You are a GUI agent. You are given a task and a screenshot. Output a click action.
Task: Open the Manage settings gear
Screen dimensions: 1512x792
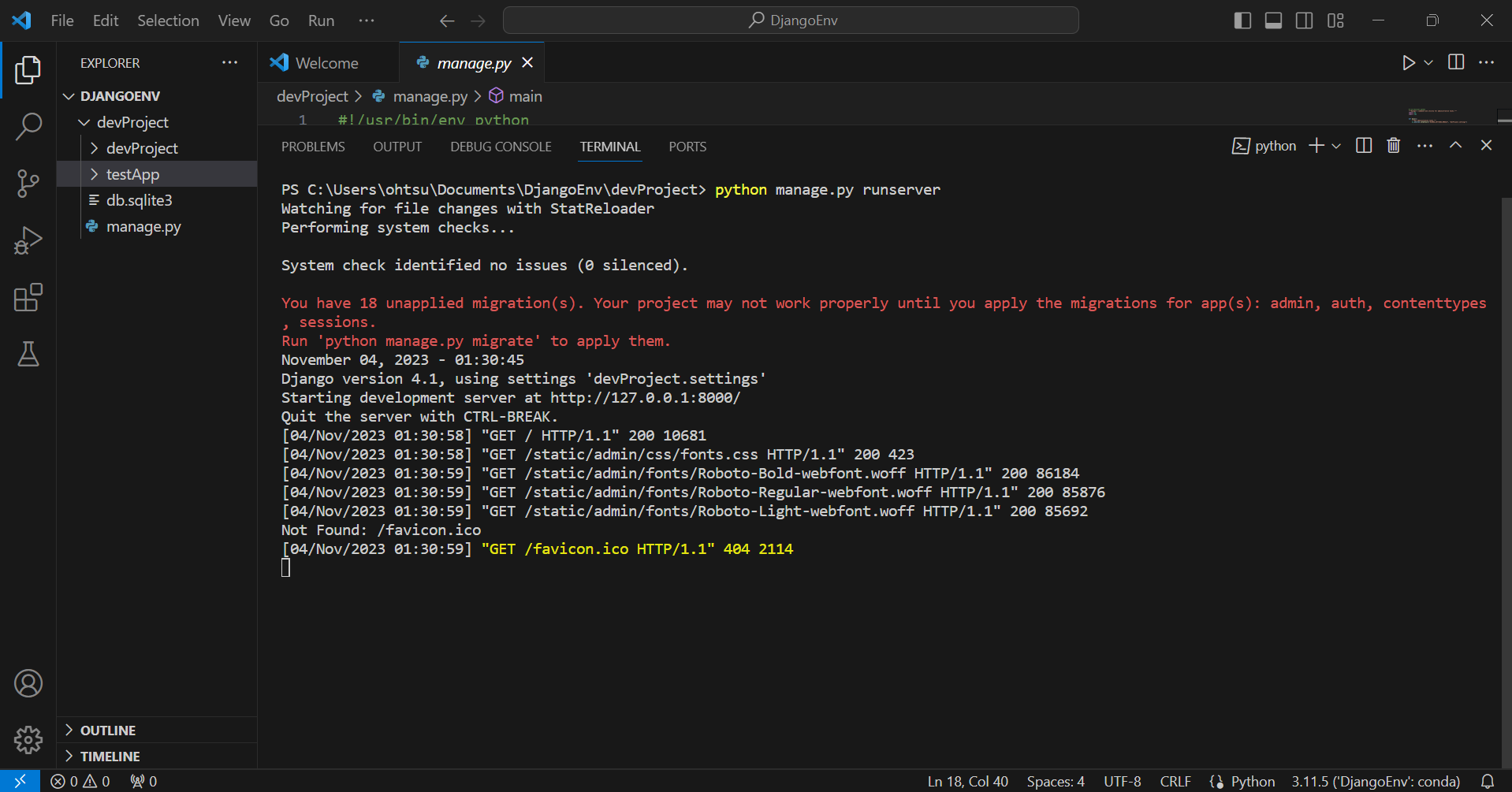(x=28, y=740)
